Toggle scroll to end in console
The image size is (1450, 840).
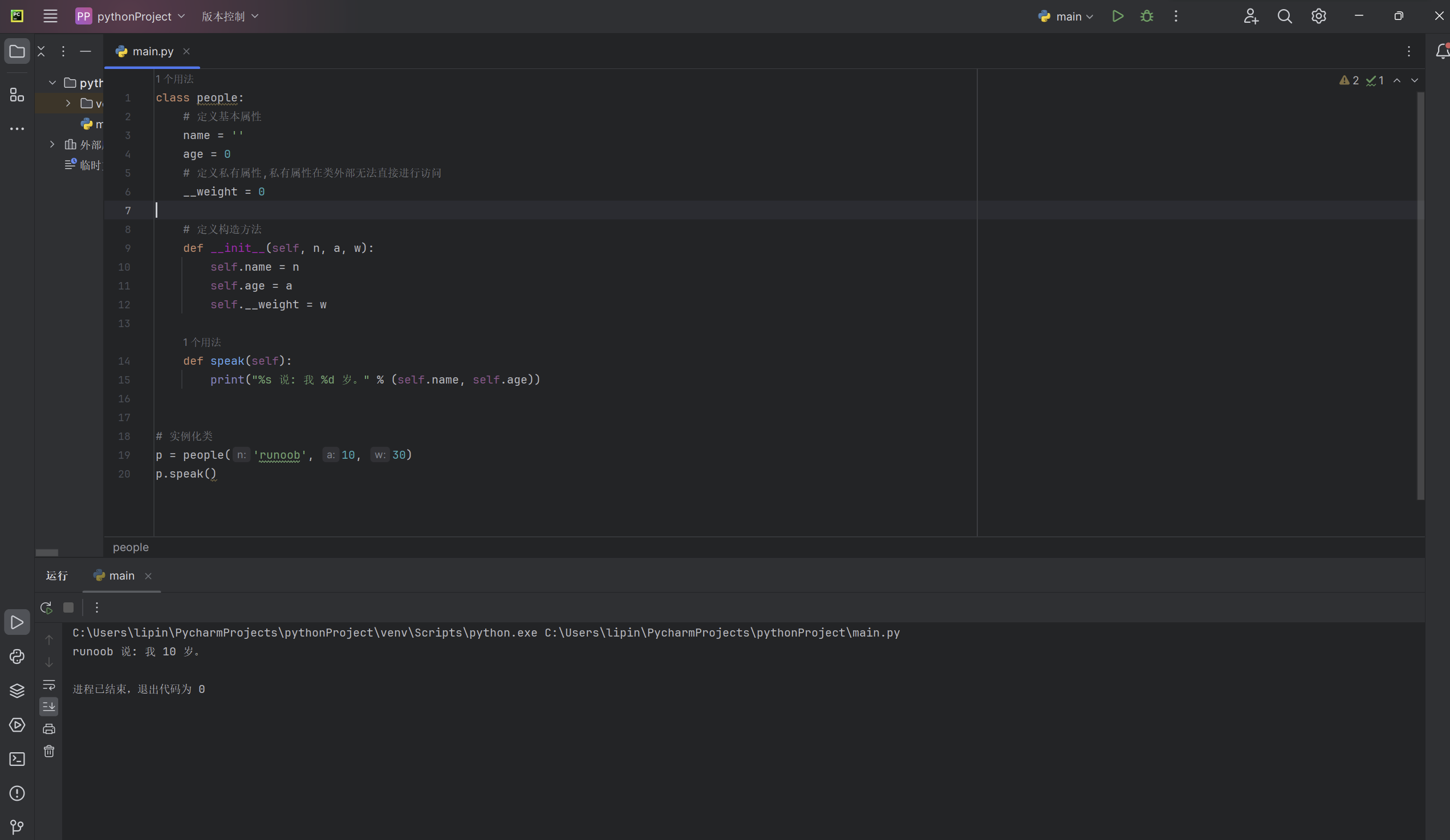49,707
